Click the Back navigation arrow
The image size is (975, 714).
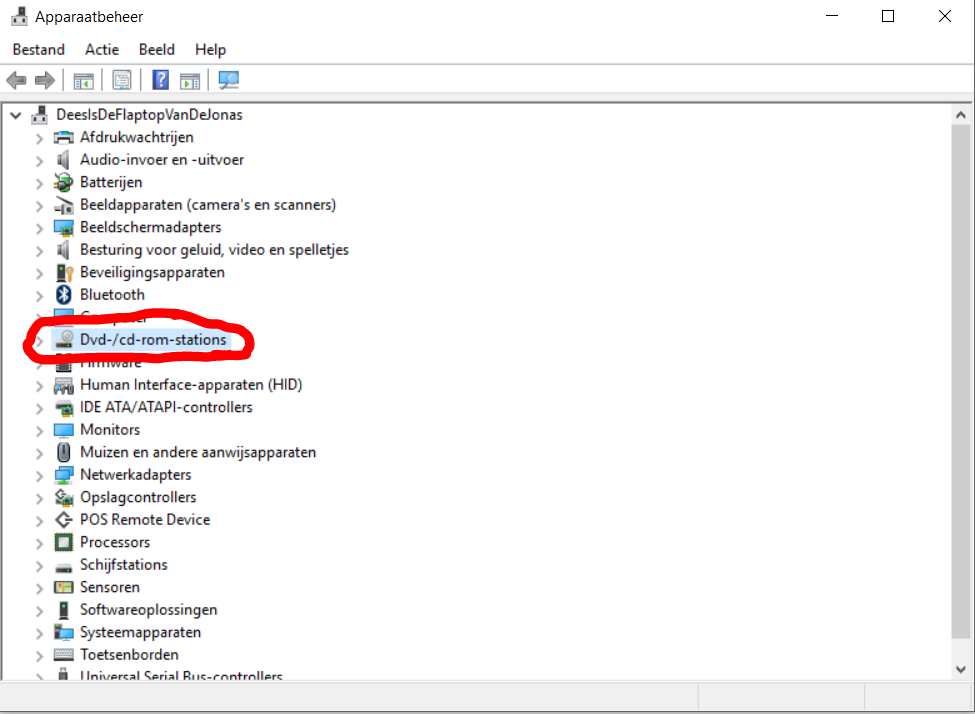[x=16, y=80]
